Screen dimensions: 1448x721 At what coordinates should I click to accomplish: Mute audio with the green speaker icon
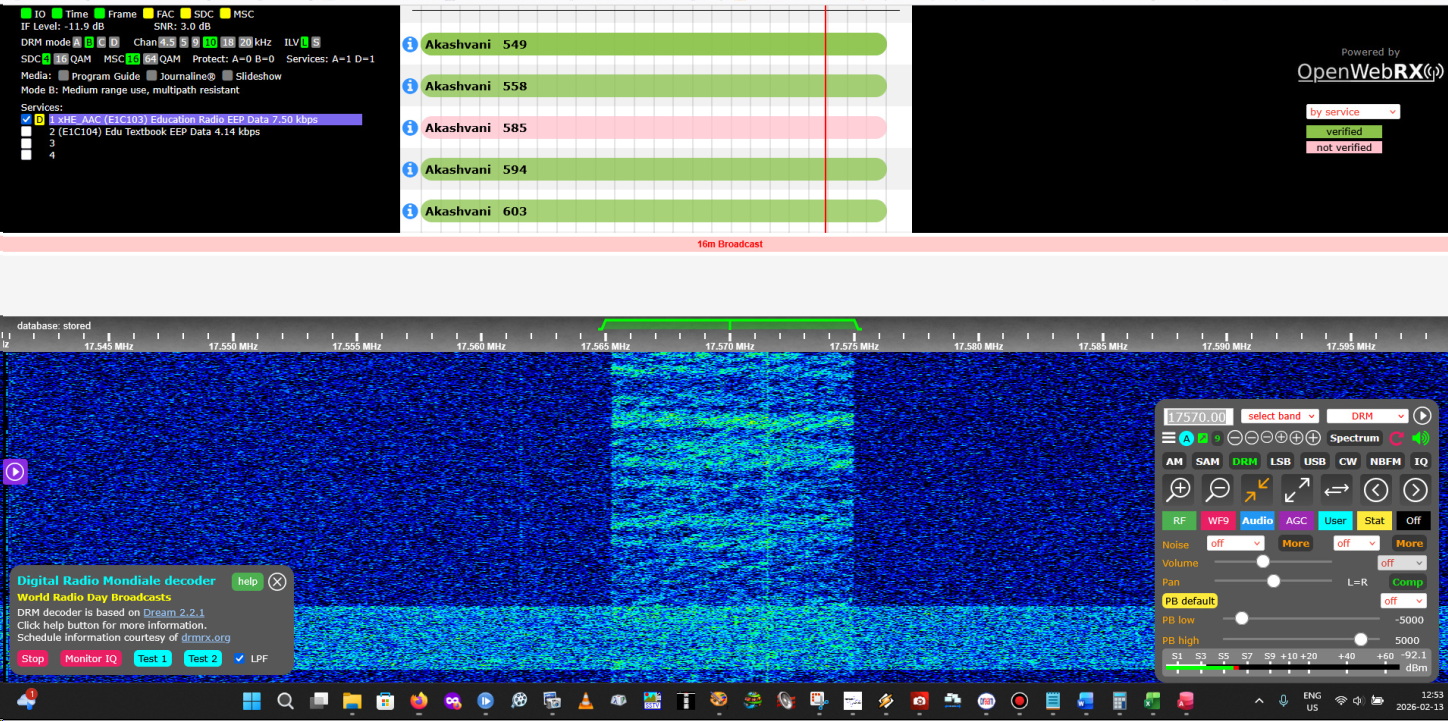point(1420,438)
